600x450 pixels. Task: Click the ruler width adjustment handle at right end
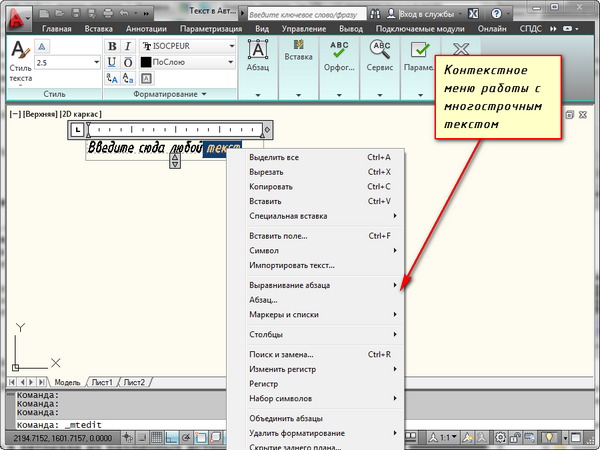267,130
